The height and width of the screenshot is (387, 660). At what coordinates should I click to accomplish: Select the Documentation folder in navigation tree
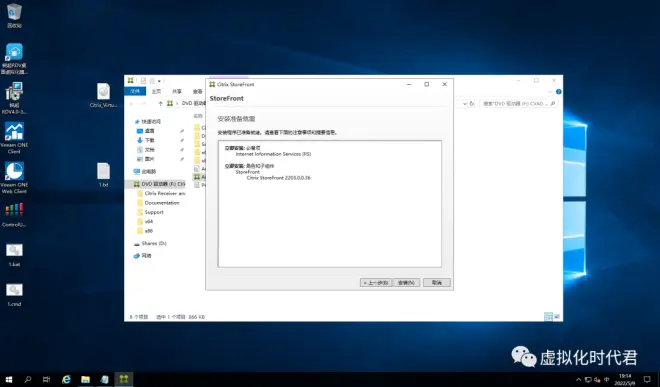162,203
